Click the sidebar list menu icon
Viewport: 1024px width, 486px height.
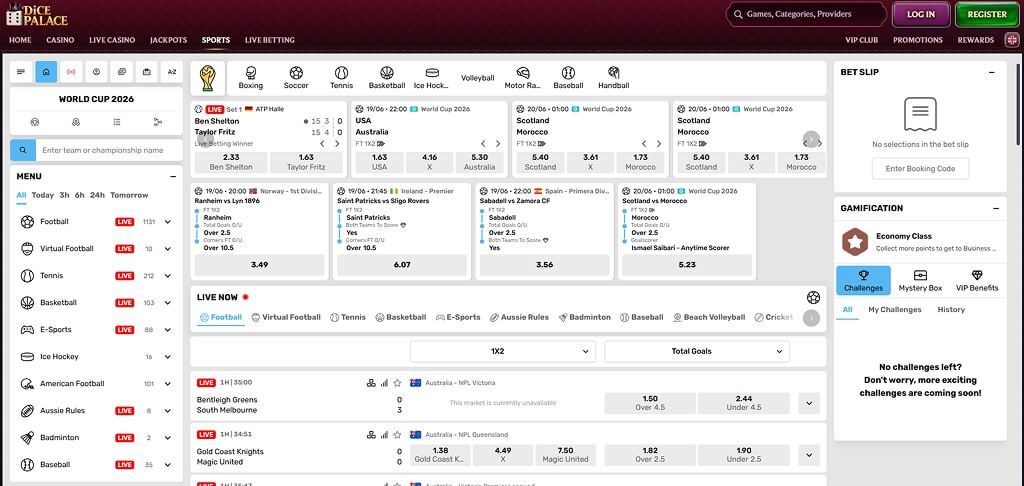21,72
